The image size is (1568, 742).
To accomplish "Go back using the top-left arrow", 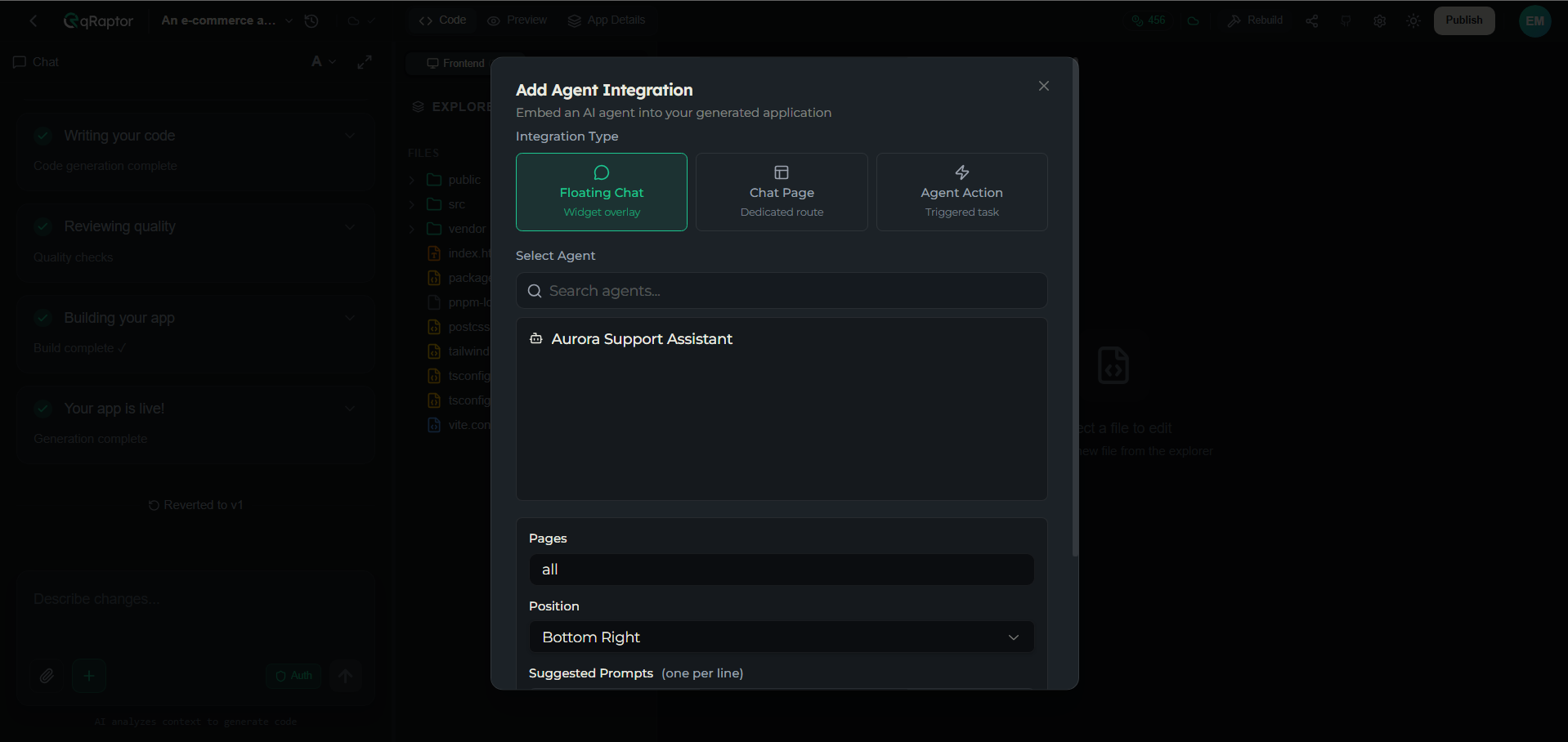I will 34,21.
